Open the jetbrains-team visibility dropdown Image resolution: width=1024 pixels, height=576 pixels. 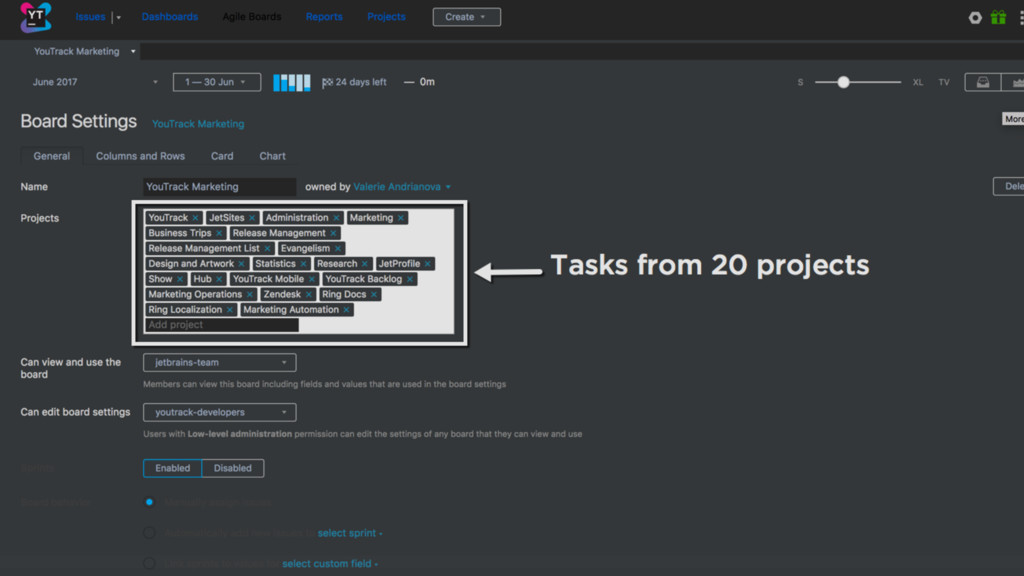[x=219, y=362]
